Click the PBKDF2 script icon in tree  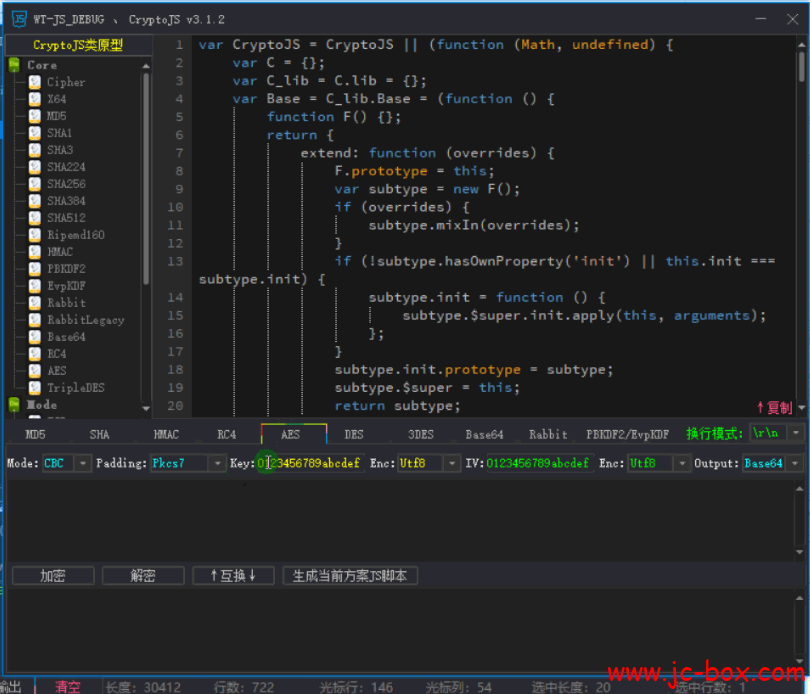pos(35,269)
